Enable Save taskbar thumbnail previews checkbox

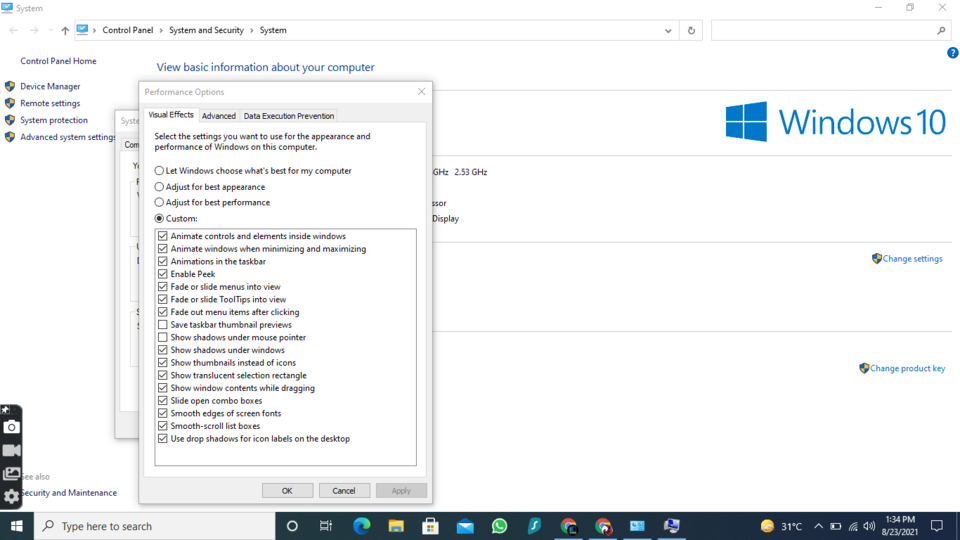[x=163, y=325]
